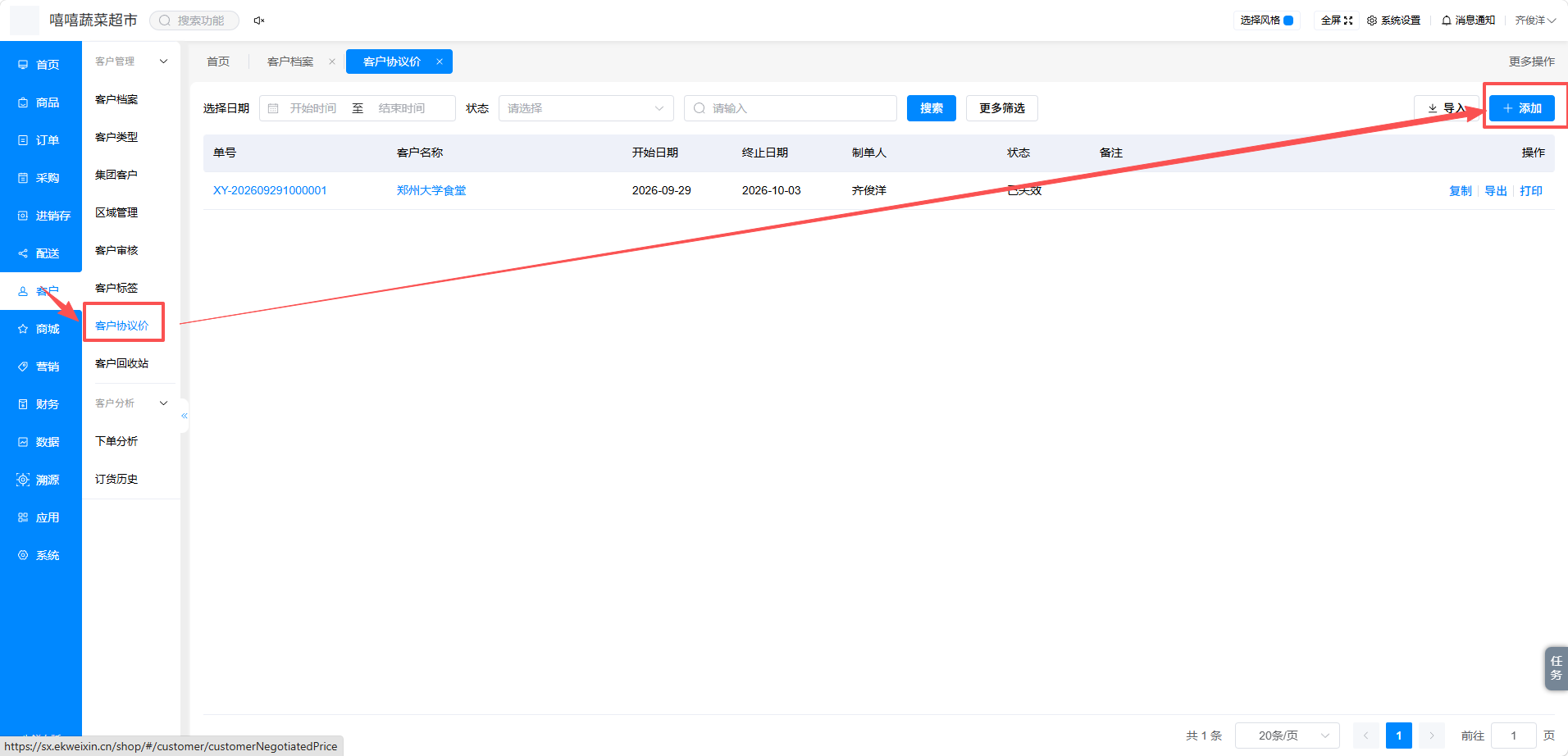The width and height of the screenshot is (1568, 756).
Task: Select 客户类型 in the submenu
Action: coord(116,137)
